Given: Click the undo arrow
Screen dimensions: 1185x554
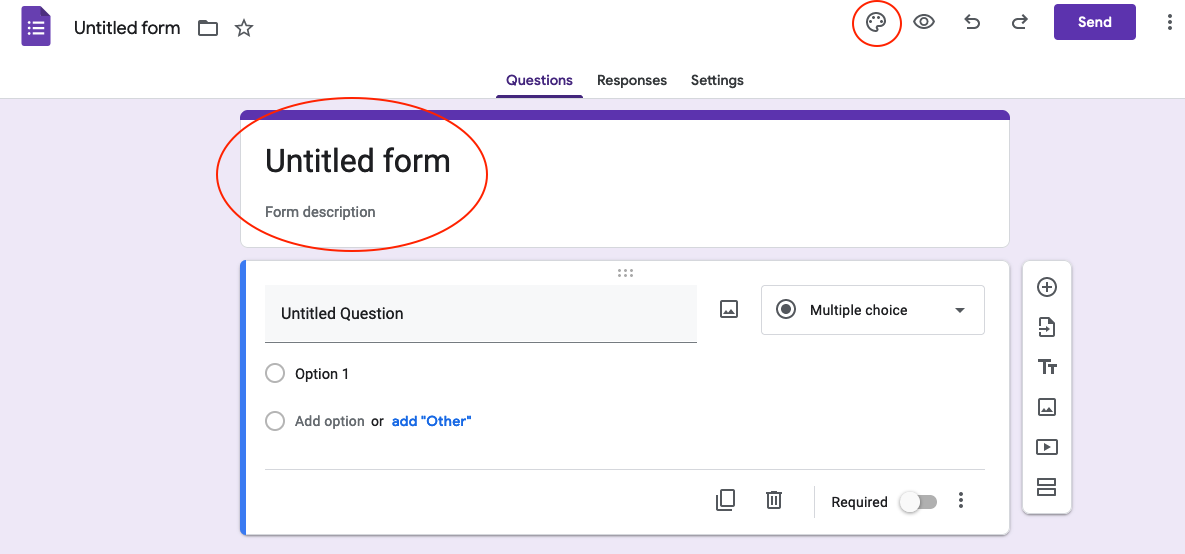Looking at the screenshot, I should tap(972, 22).
